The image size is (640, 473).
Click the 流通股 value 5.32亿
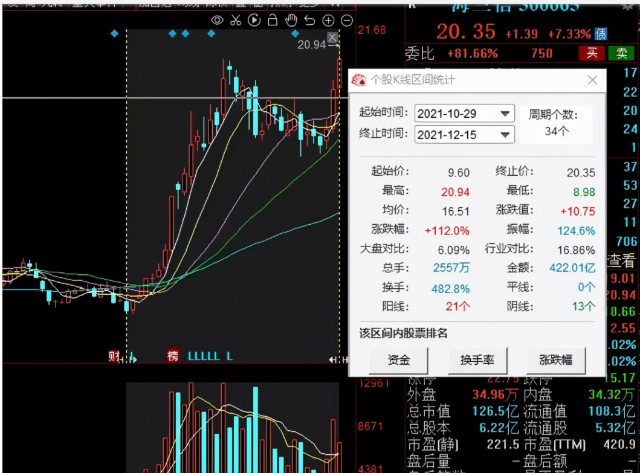coord(615,428)
